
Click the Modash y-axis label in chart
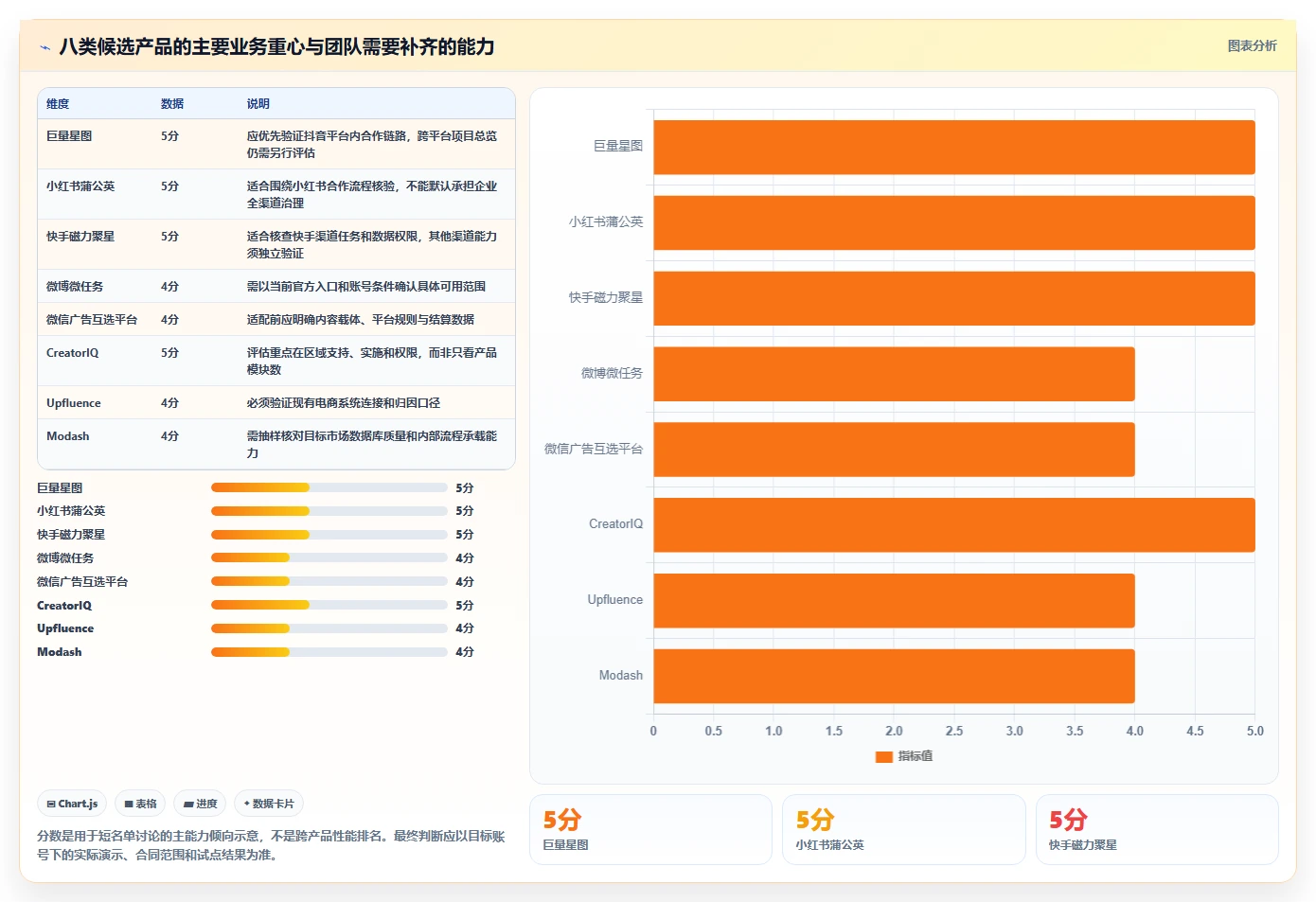click(620, 676)
